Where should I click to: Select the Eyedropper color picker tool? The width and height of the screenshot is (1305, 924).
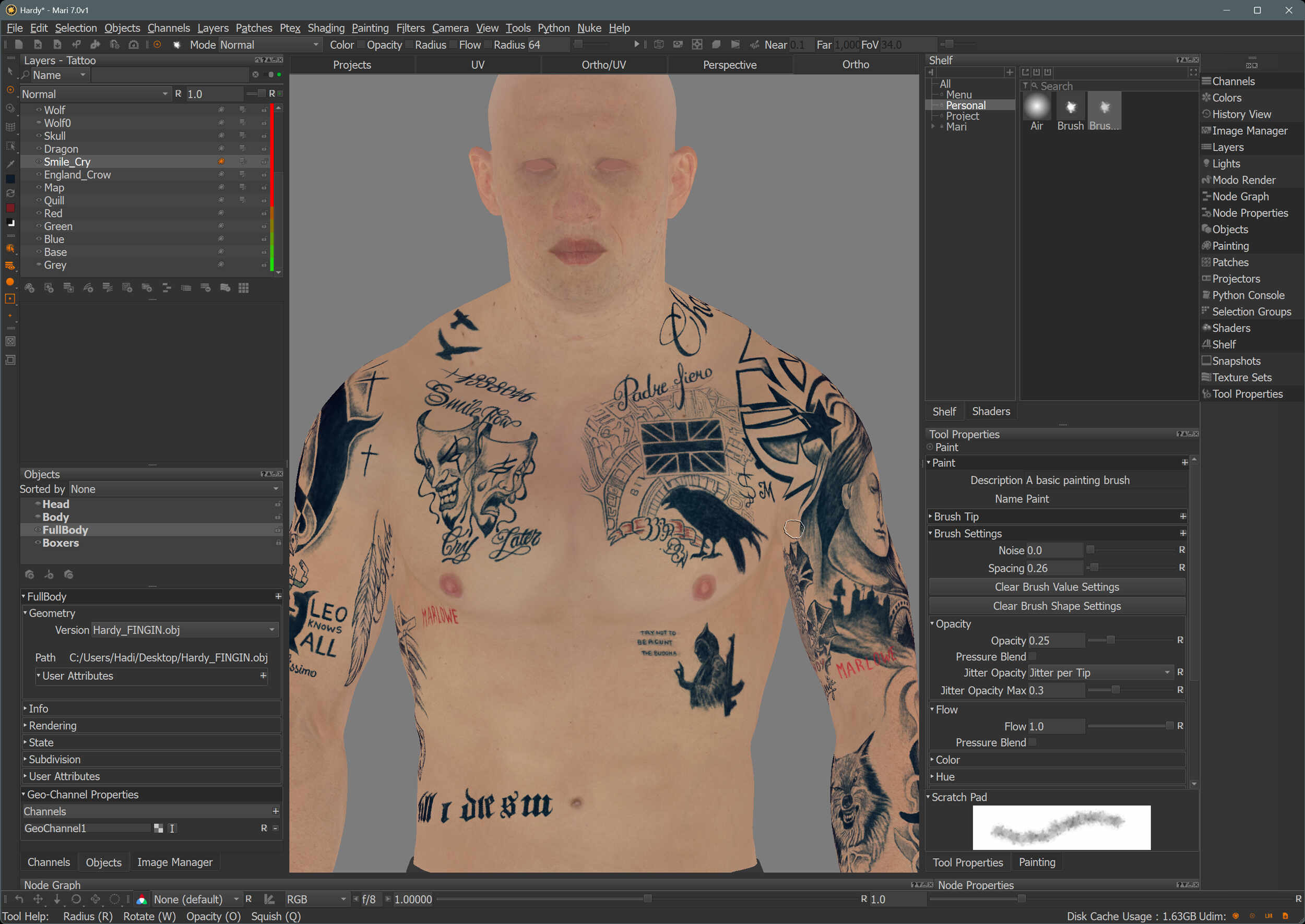(x=10, y=163)
